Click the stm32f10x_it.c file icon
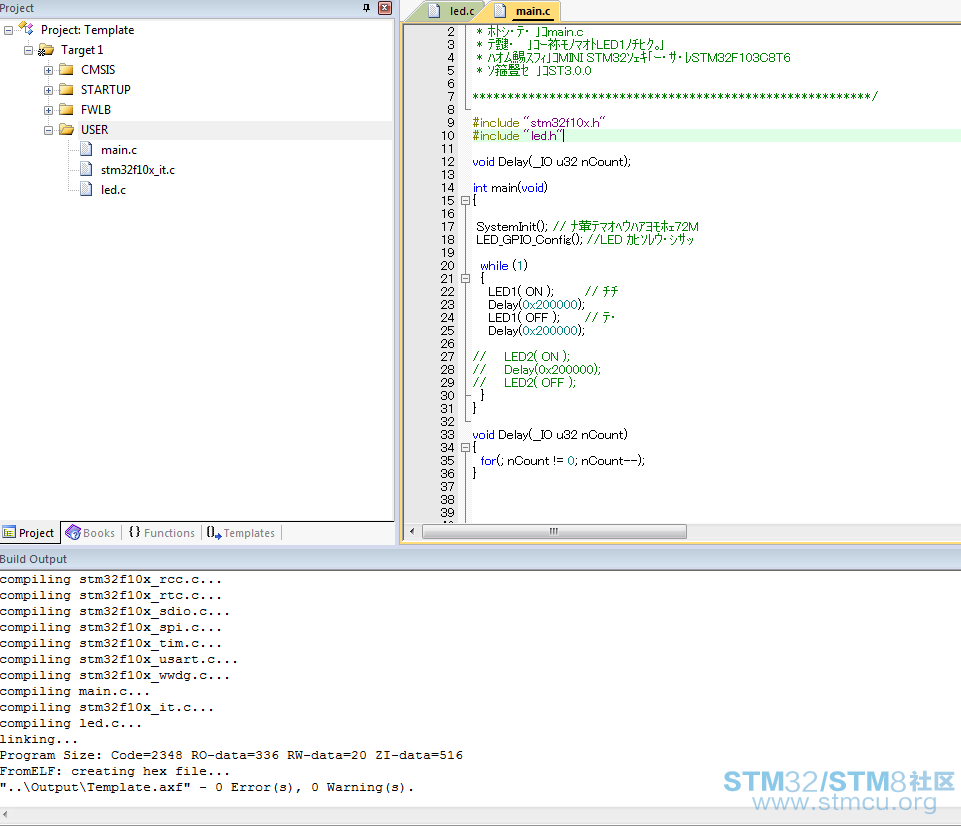 coord(86,170)
